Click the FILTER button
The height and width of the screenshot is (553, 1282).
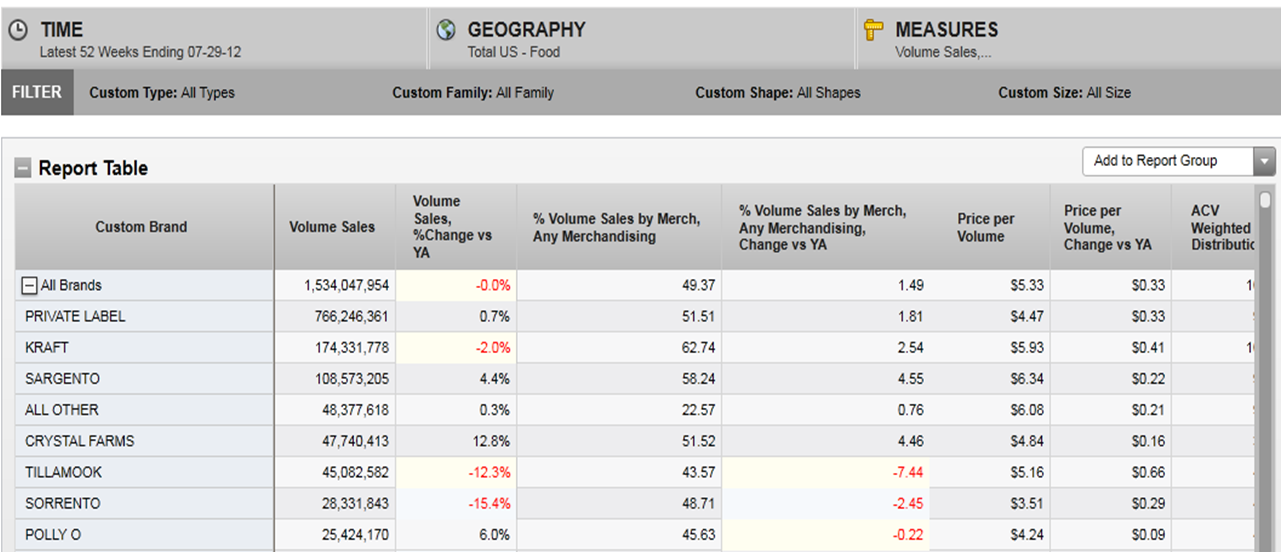(x=37, y=92)
